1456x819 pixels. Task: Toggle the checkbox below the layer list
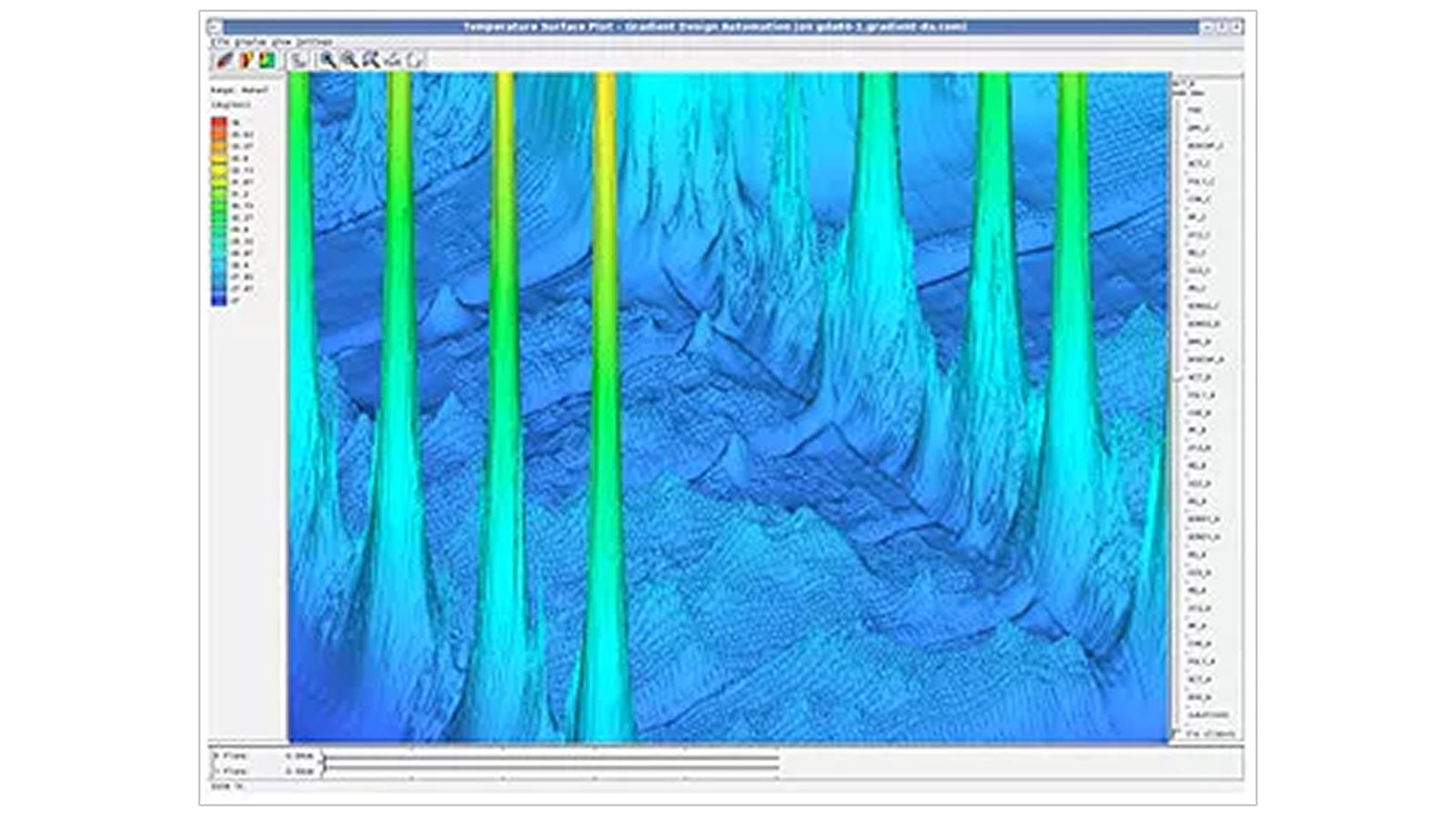[x=1178, y=733]
